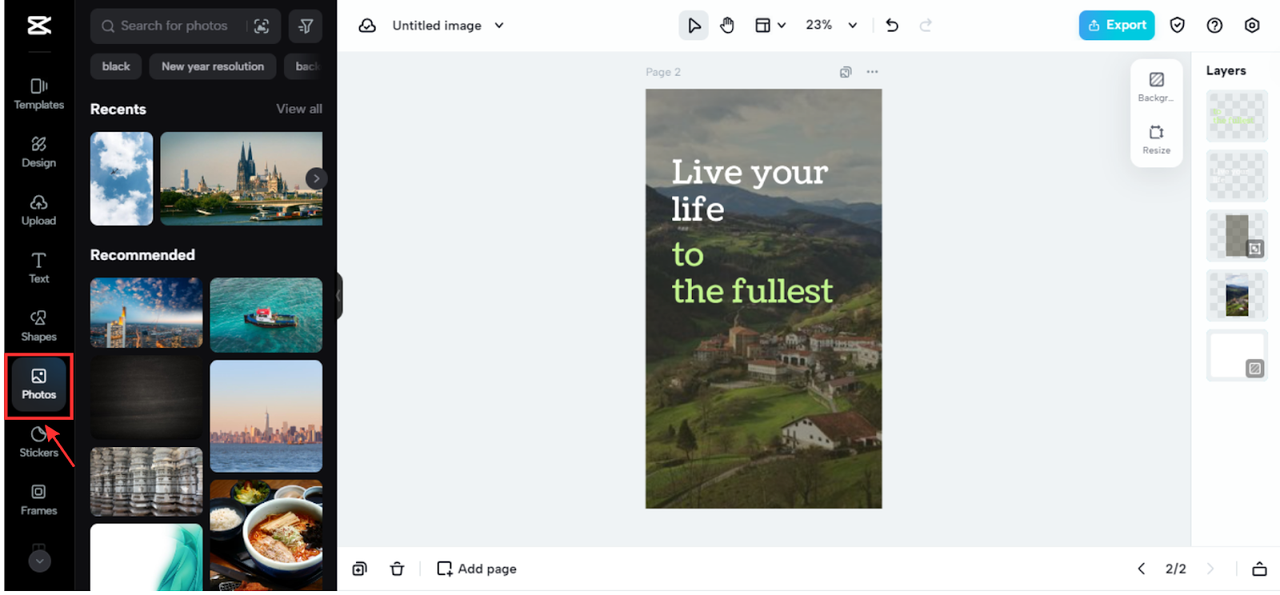Select the New year resolution tag
Screen dimensions: 1280x595
tap(213, 66)
